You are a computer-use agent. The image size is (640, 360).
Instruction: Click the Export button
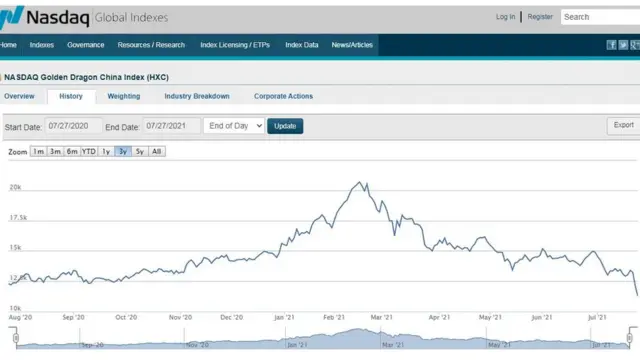tap(623, 125)
